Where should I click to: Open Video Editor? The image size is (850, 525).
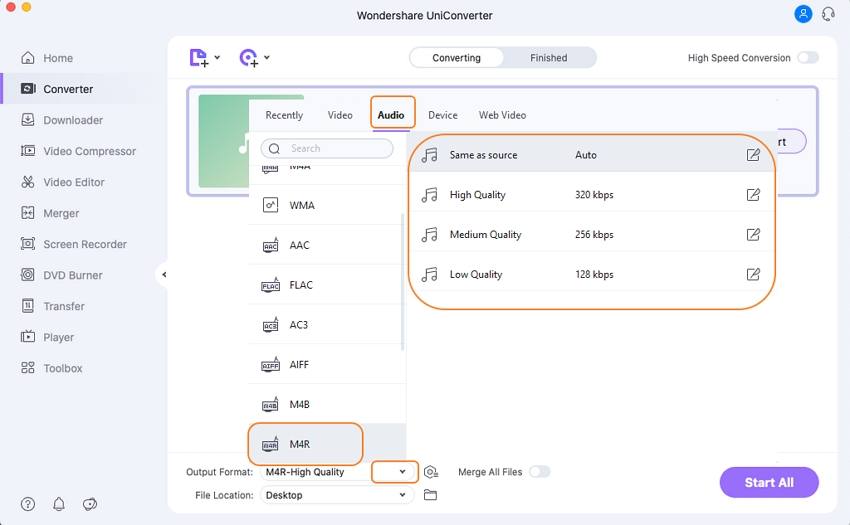tap(62, 182)
